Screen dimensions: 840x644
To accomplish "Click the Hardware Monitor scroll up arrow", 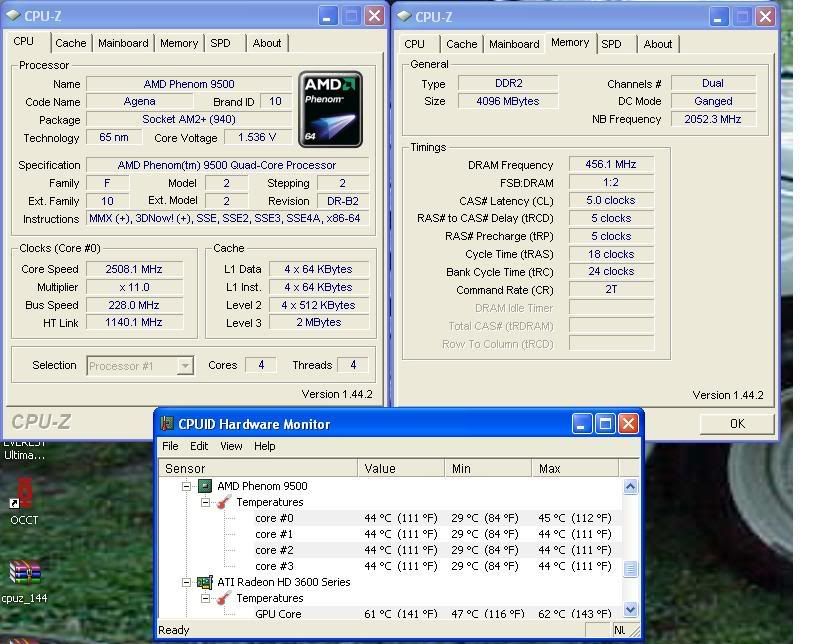I will (x=631, y=487).
